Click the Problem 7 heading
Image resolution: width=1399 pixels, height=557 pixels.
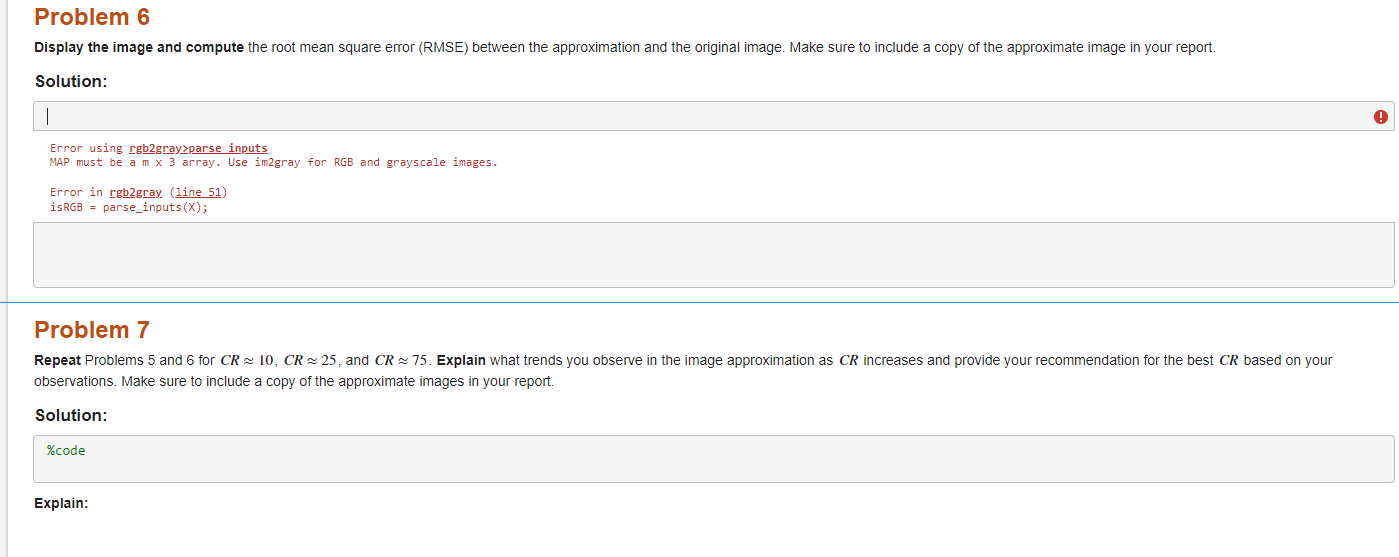coord(92,330)
